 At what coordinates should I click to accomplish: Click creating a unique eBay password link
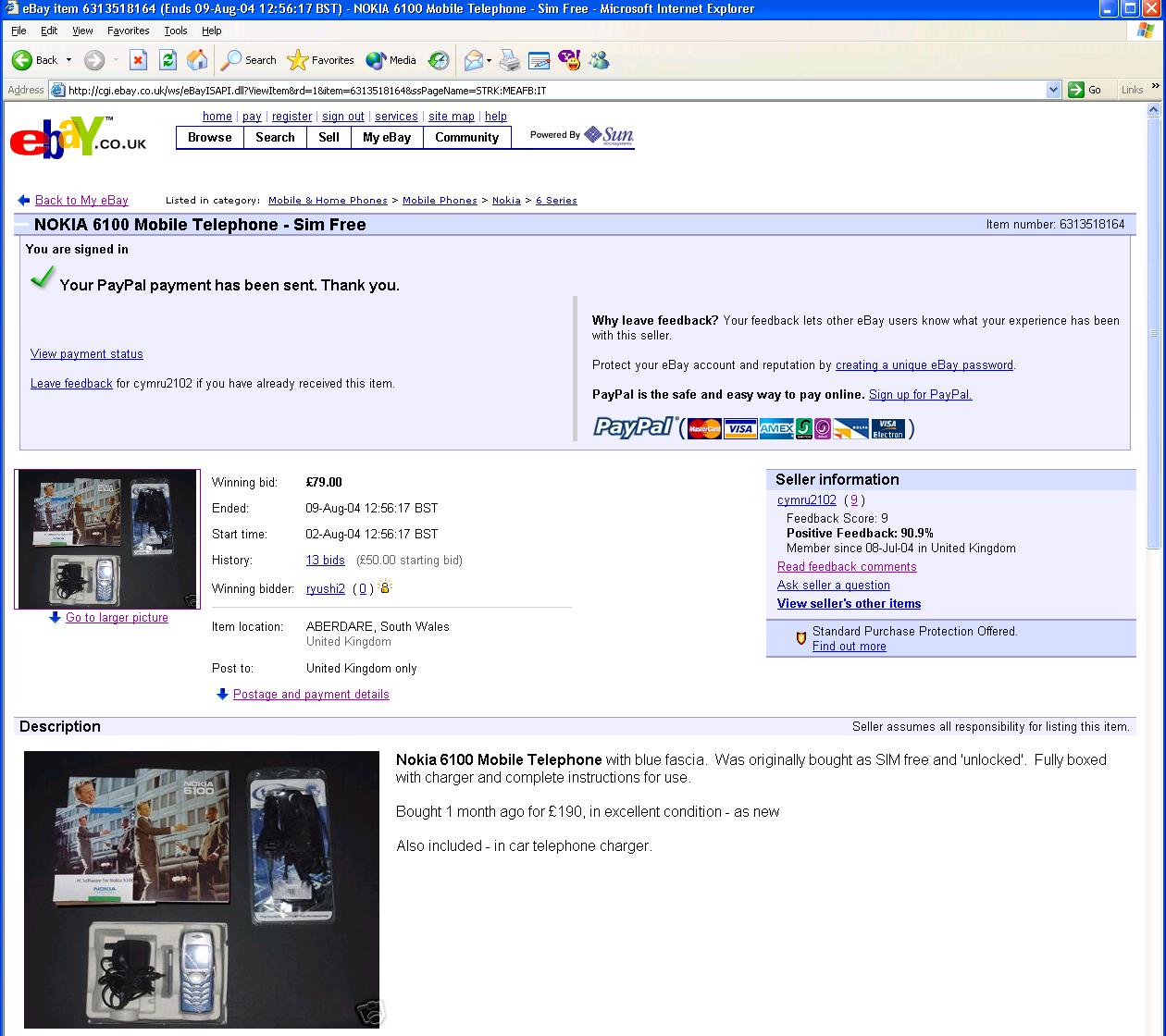[x=924, y=364]
